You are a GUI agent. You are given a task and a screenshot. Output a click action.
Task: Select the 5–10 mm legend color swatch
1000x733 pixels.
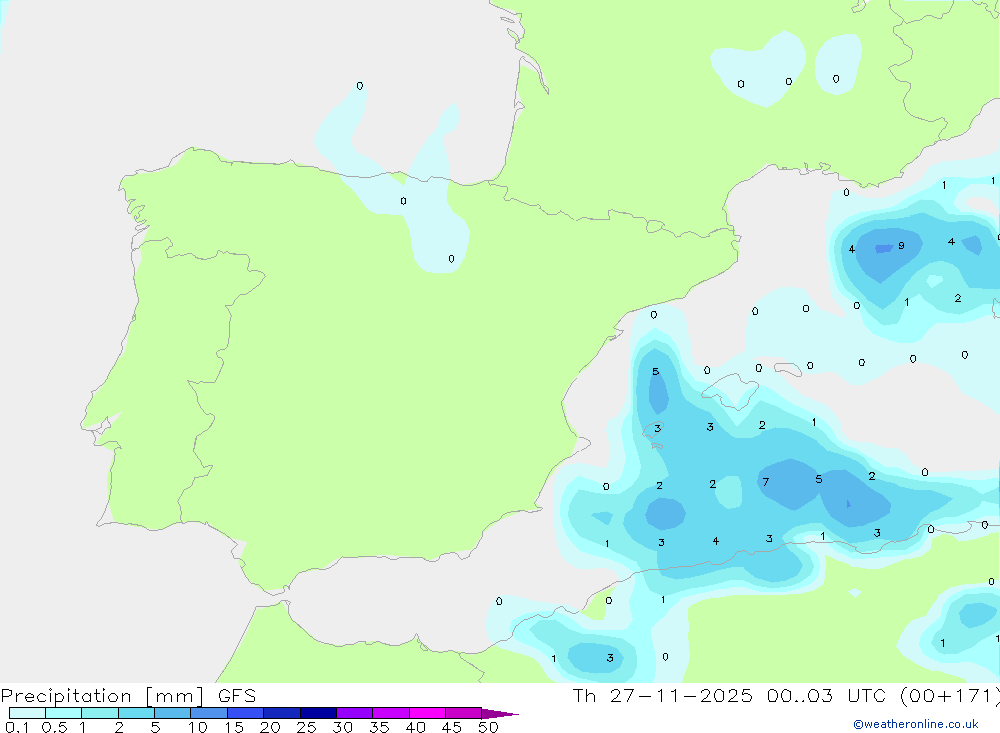pyautogui.click(x=173, y=713)
